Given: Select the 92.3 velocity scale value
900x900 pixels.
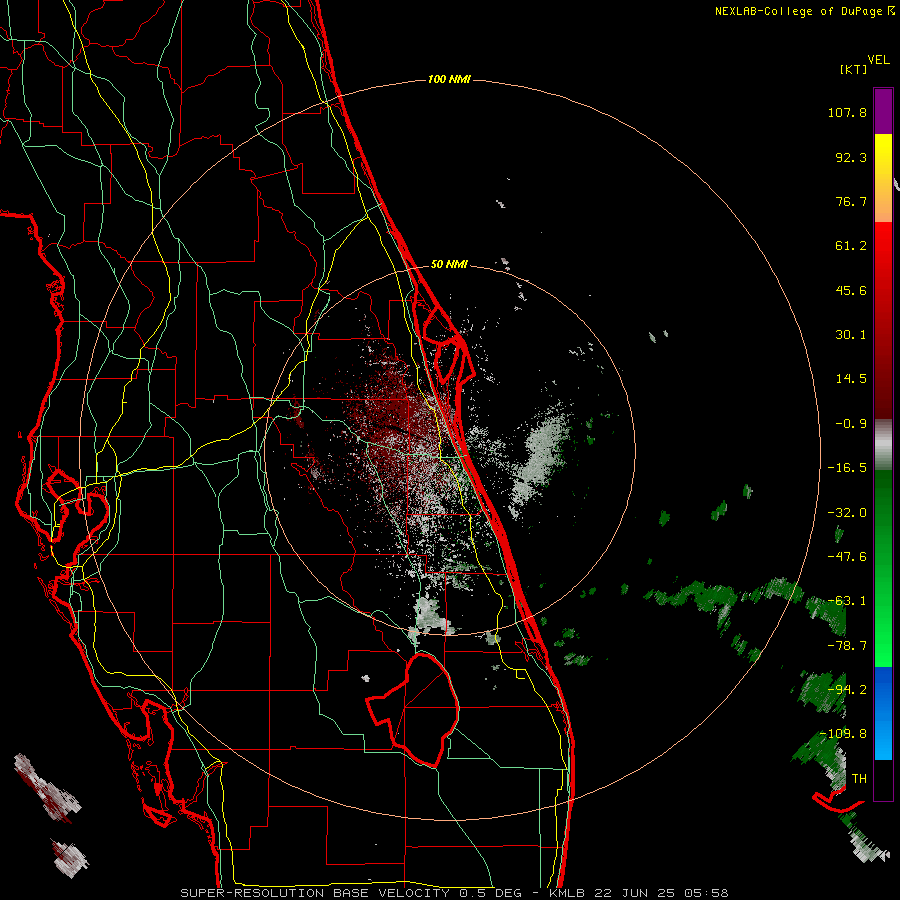Looking at the screenshot, I should [x=851, y=157].
